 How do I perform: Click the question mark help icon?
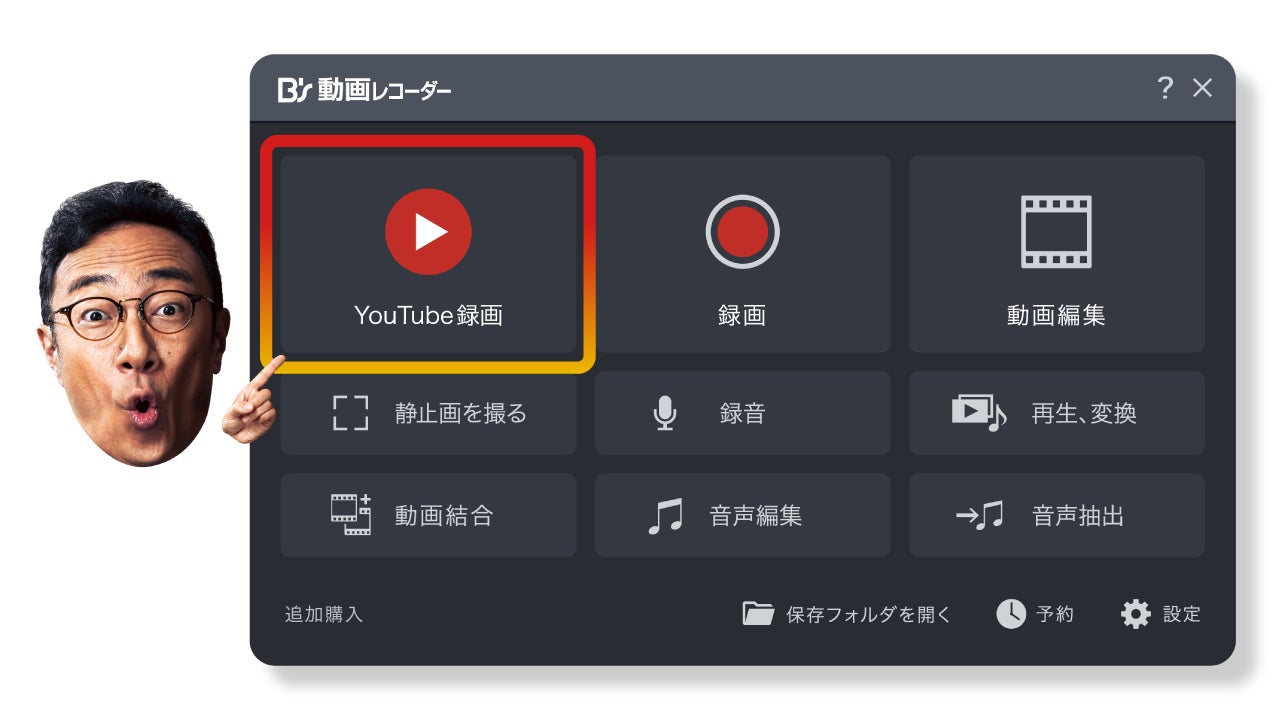[x=1165, y=88]
